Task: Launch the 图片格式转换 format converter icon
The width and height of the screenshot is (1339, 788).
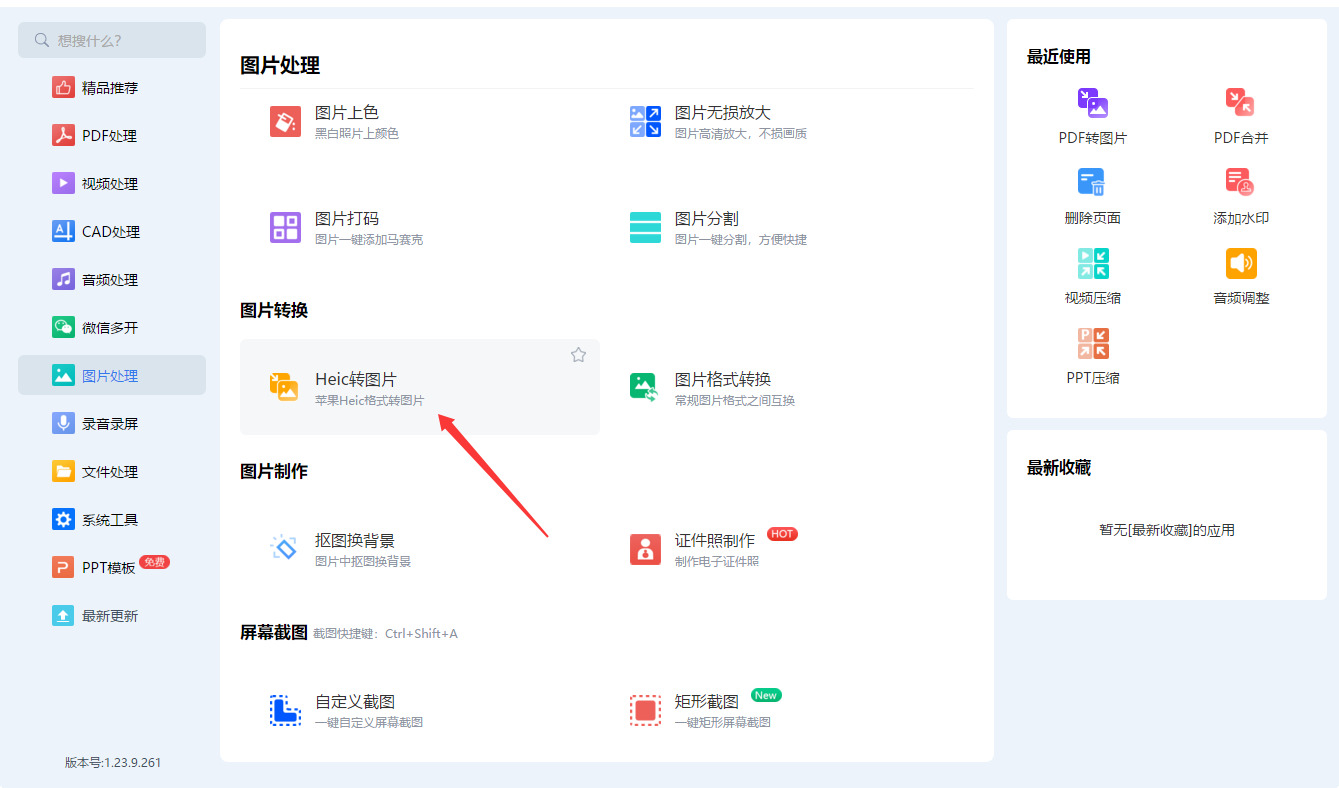Action: [645, 387]
